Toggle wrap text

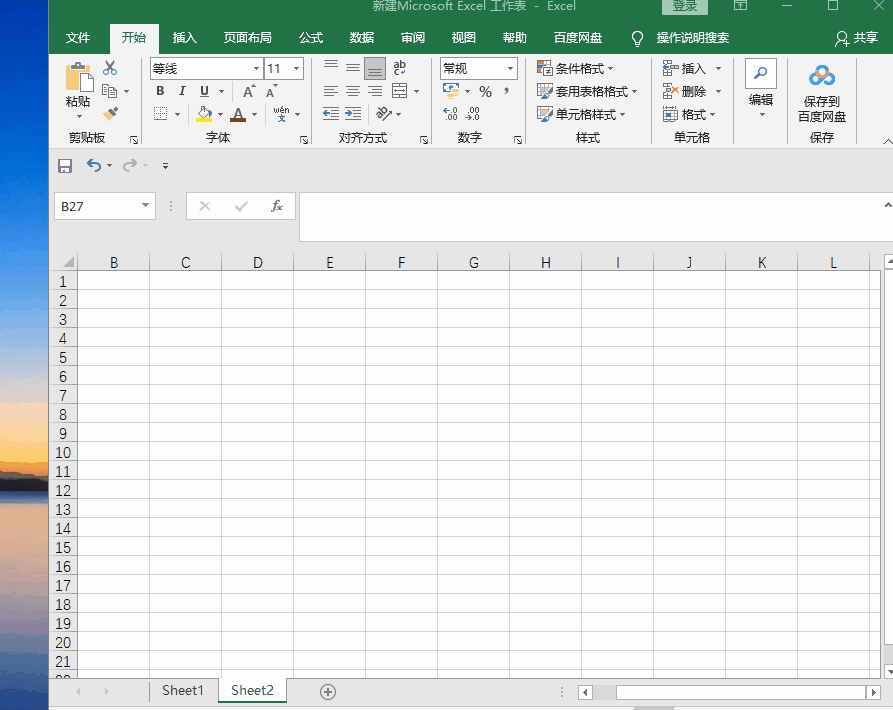click(400, 68)
